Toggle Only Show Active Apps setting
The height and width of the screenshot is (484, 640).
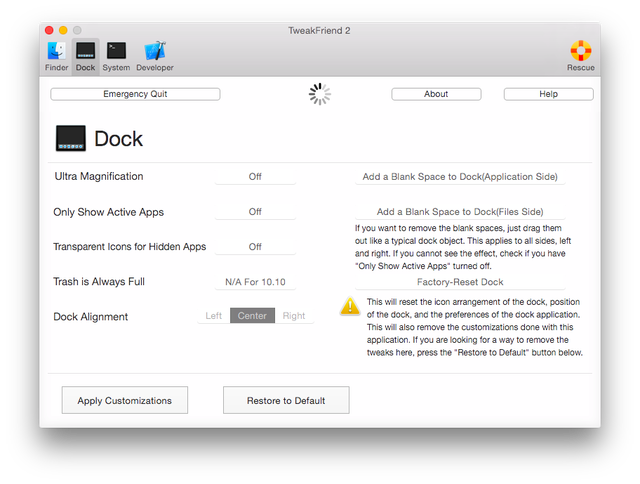coord(255,212)
